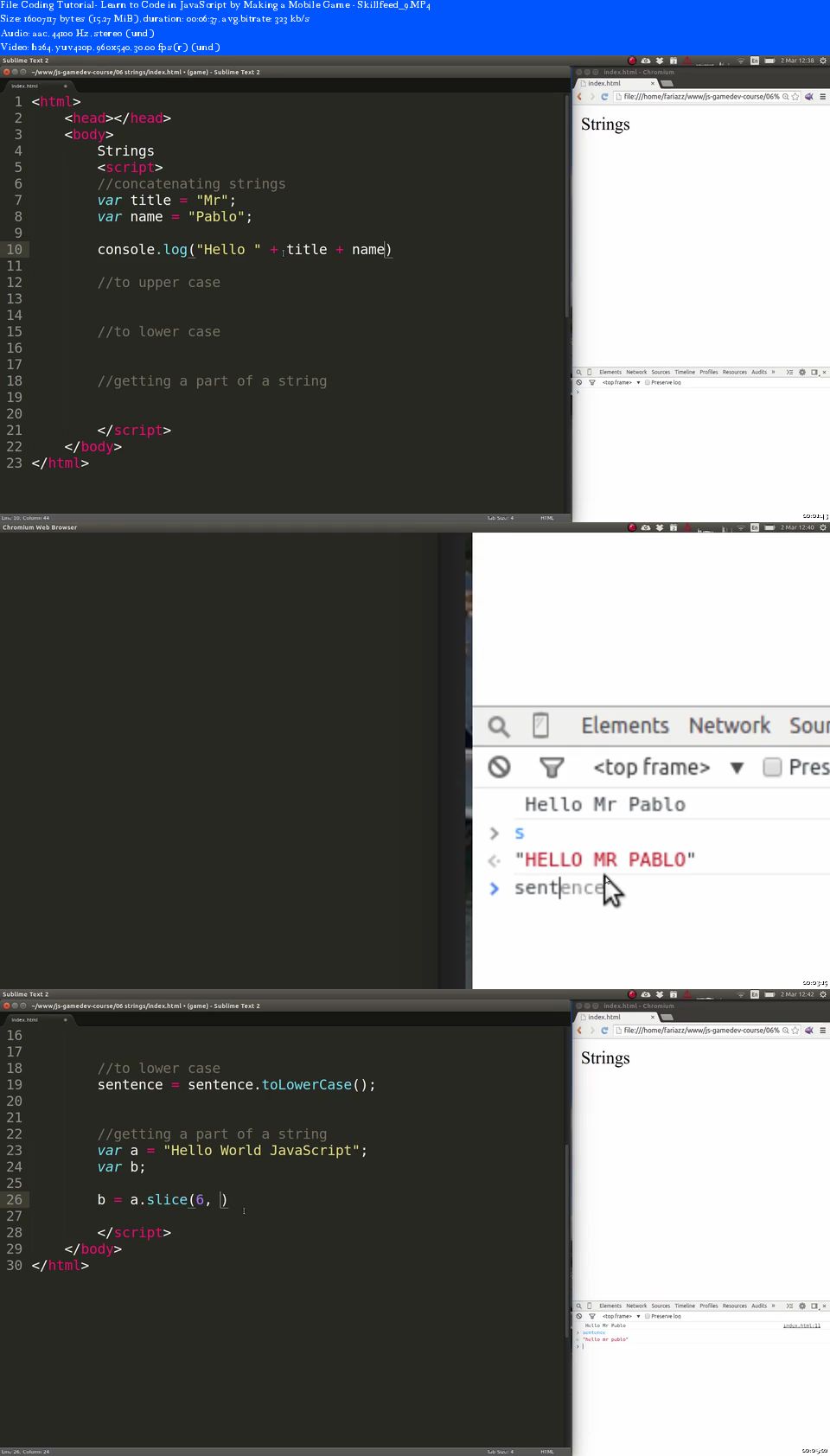Image resolution: width=830 pixels, height=1456 pixels.
Task: Click the address bar zoom magnifier in the 12:38 frame
Action: 785,97
